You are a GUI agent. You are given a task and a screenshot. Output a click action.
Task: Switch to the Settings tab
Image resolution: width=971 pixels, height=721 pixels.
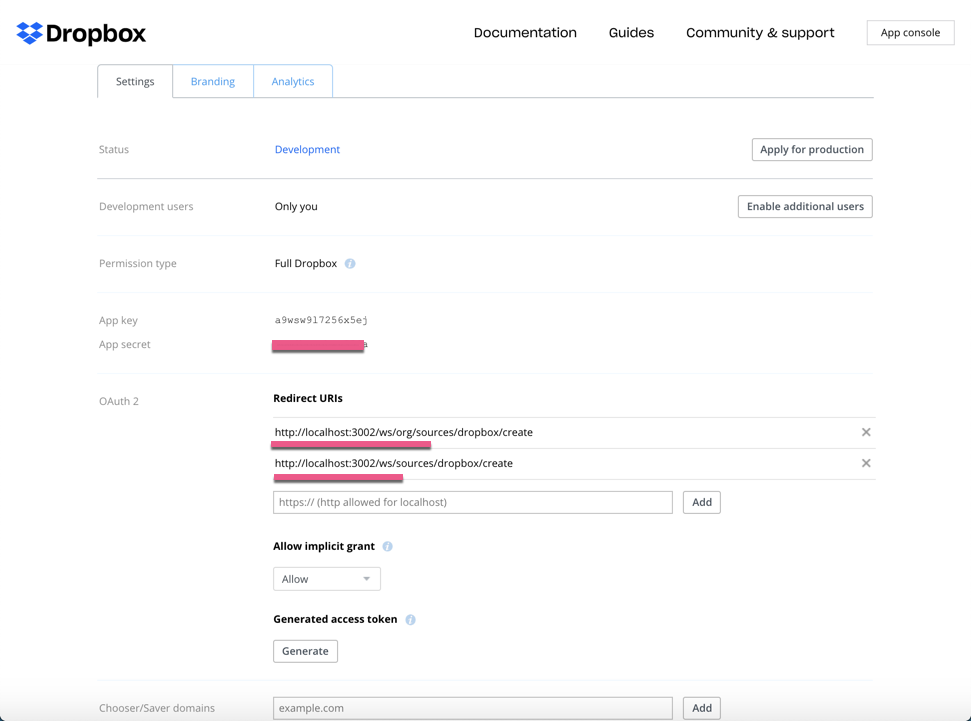[x=135, y=81]
